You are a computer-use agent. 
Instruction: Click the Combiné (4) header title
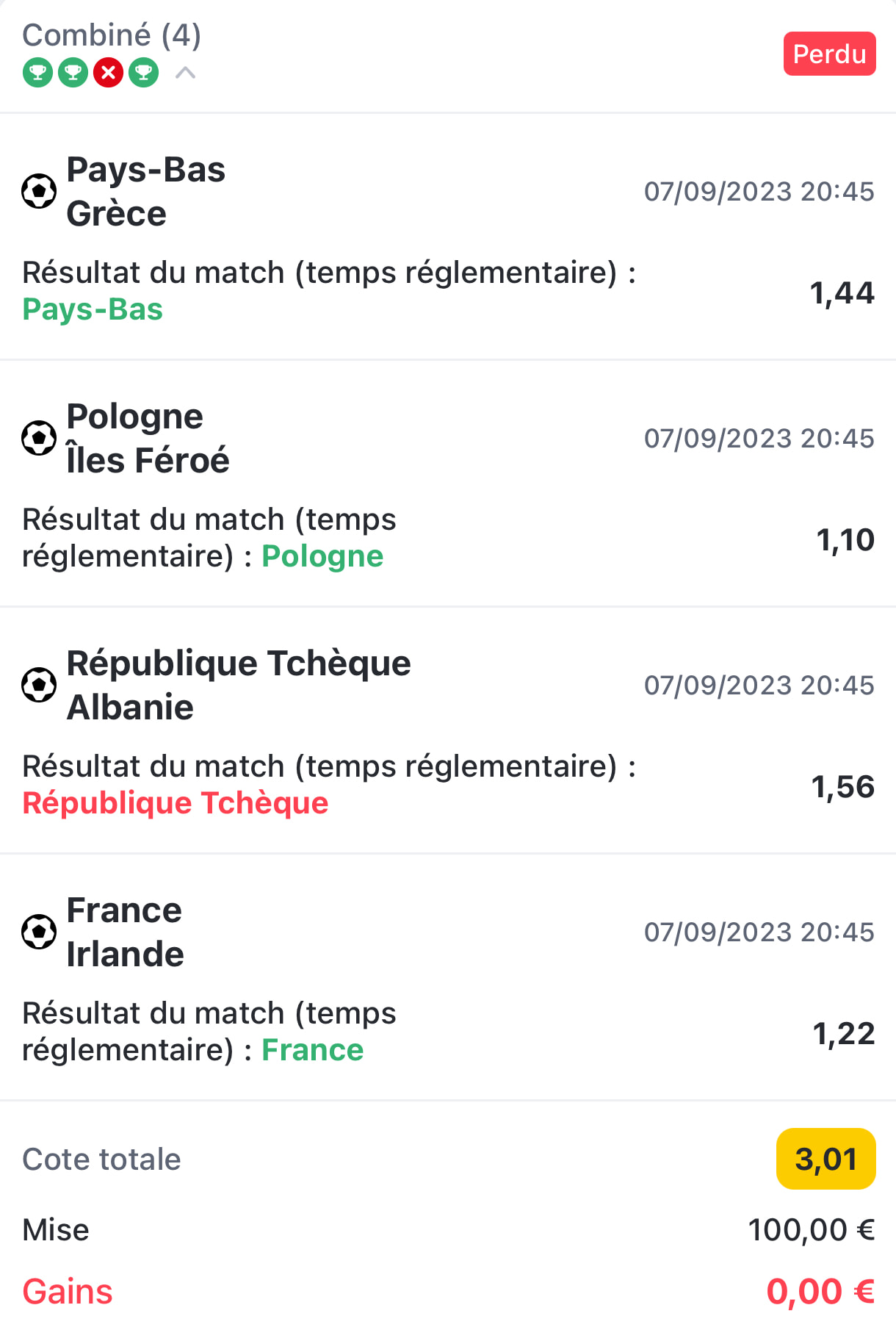[112, 35]
